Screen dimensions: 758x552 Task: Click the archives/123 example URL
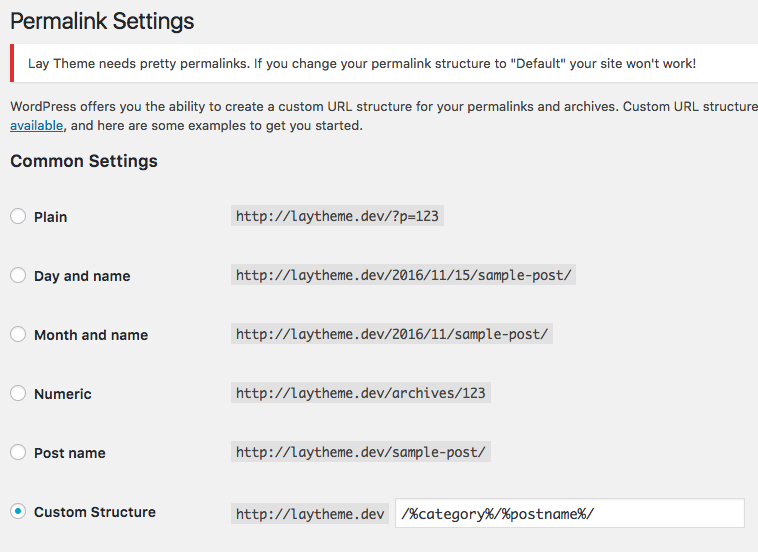(360, 393)
